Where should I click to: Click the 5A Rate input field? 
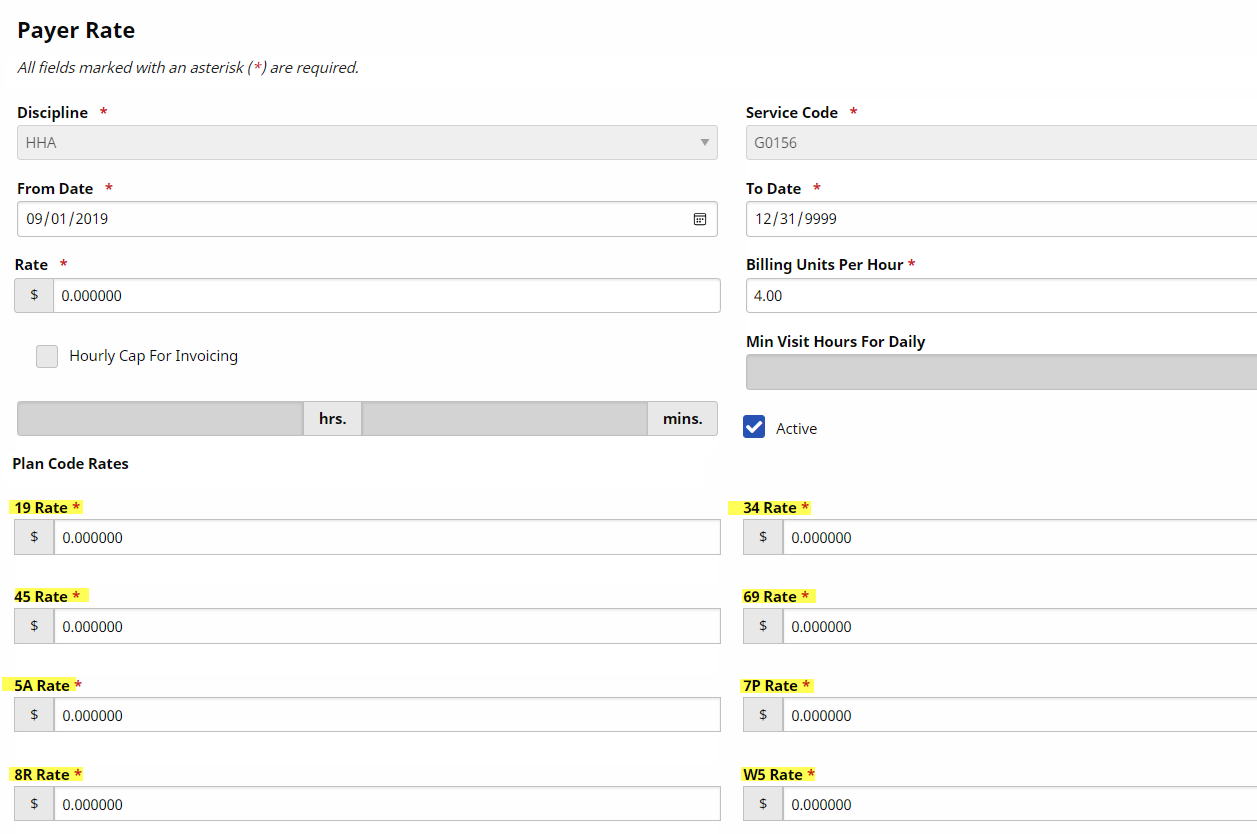point(386,716)
